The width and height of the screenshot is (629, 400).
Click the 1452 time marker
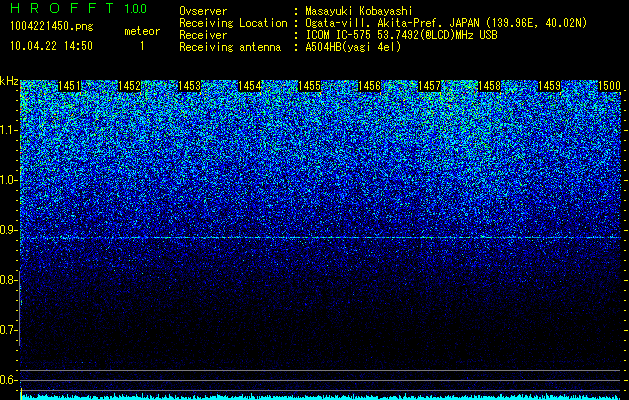[130, 86]
